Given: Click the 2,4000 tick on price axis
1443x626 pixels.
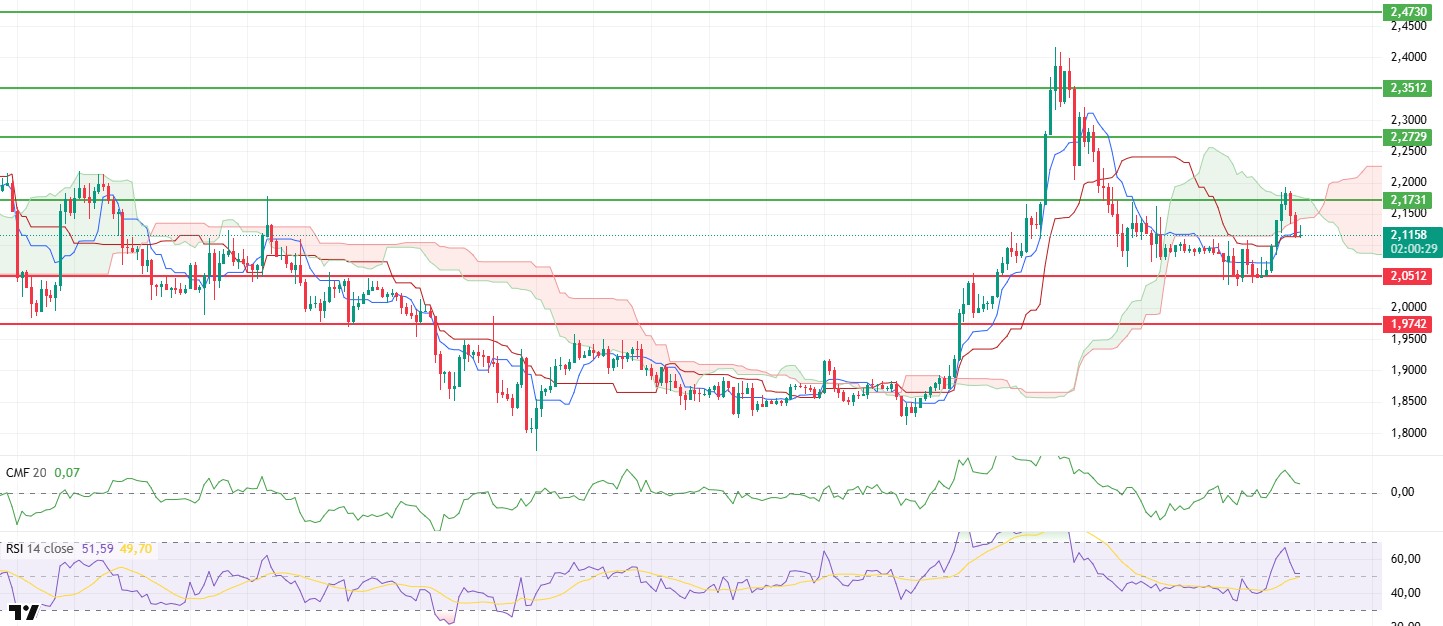Looking at the screenshot, I should point(1409,57).
